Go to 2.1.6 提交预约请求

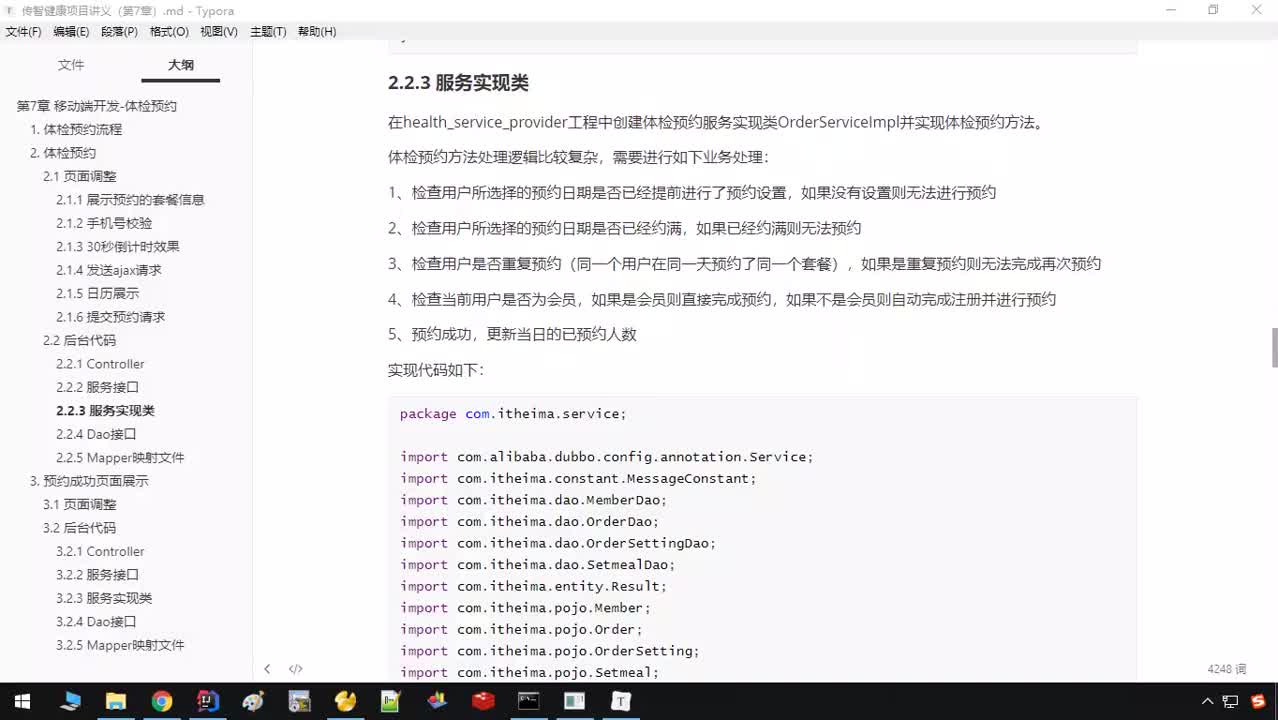click(x=111, y=317)
